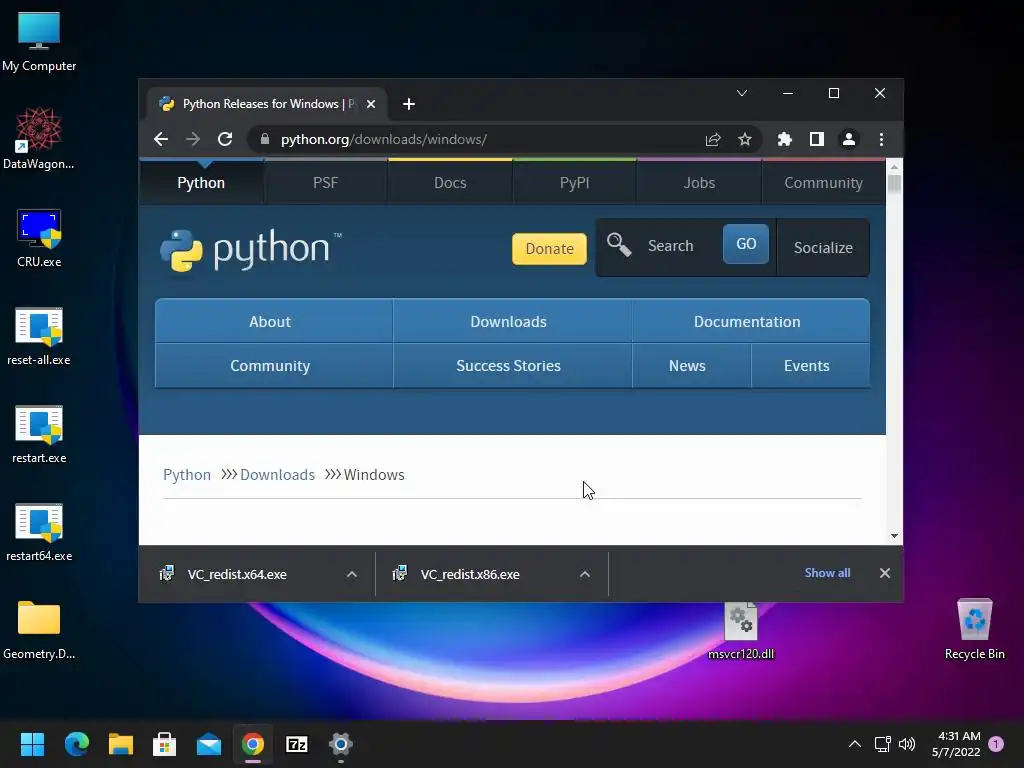Select the reset-all.exe desktop icon
Image resolution: width=1024 pixels, height=768 pixels.
coord(39,336)
